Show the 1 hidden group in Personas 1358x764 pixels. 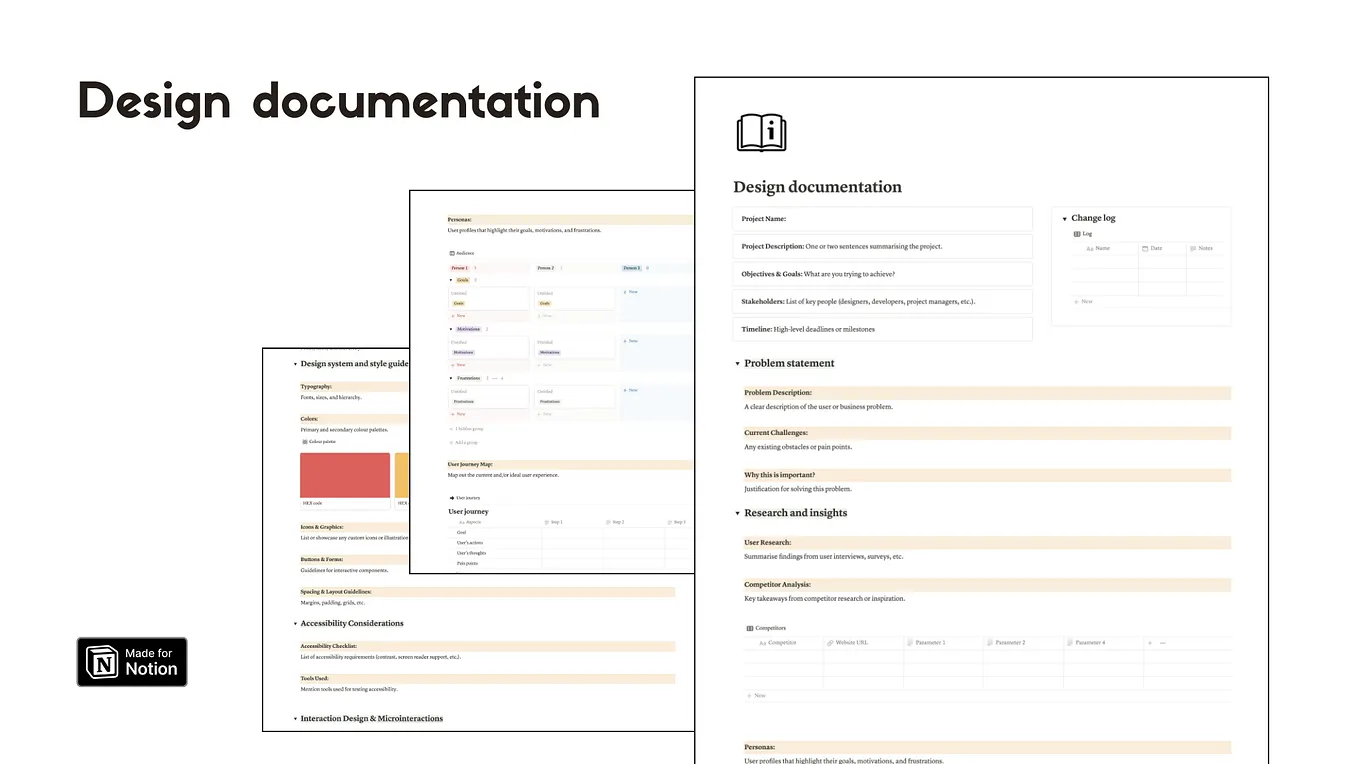point(466,429)
